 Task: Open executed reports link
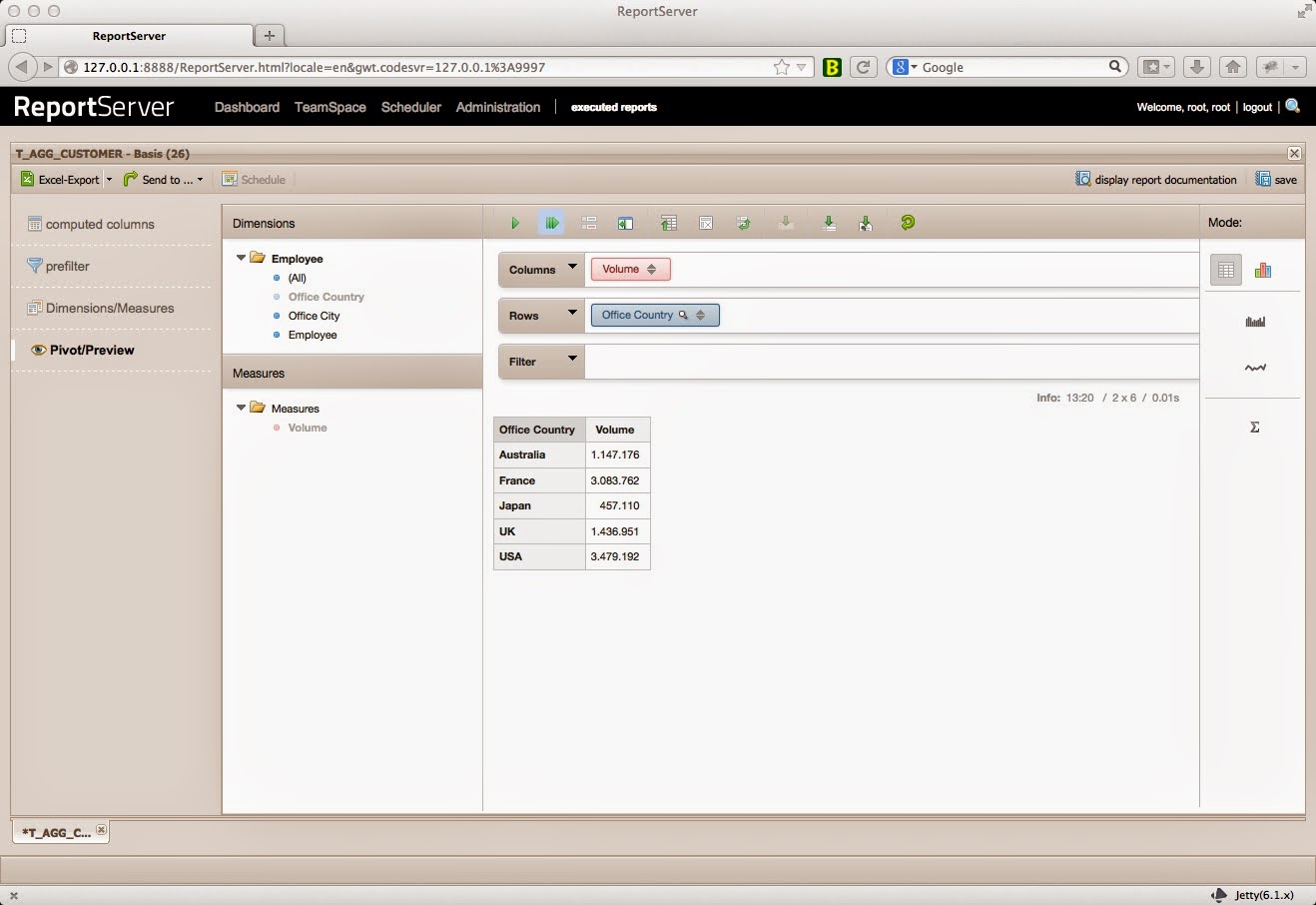tap(614, 107)
